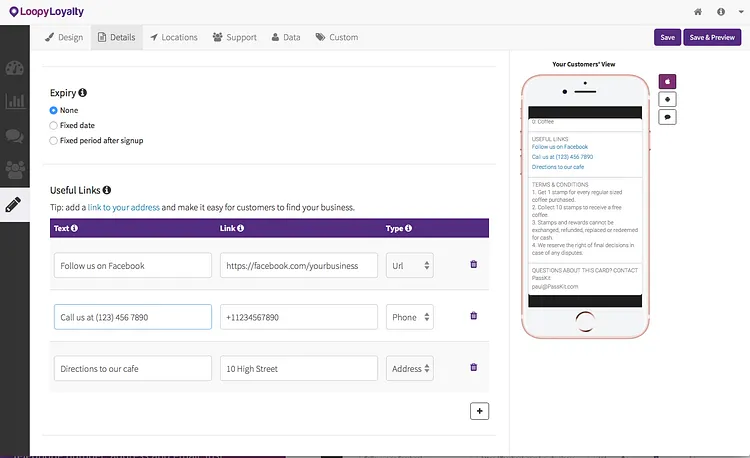Image resolution: width=750 pixels, height=458 pixels.
Task: Click the LoopyLoyalty logo
Action: point(46,11)
